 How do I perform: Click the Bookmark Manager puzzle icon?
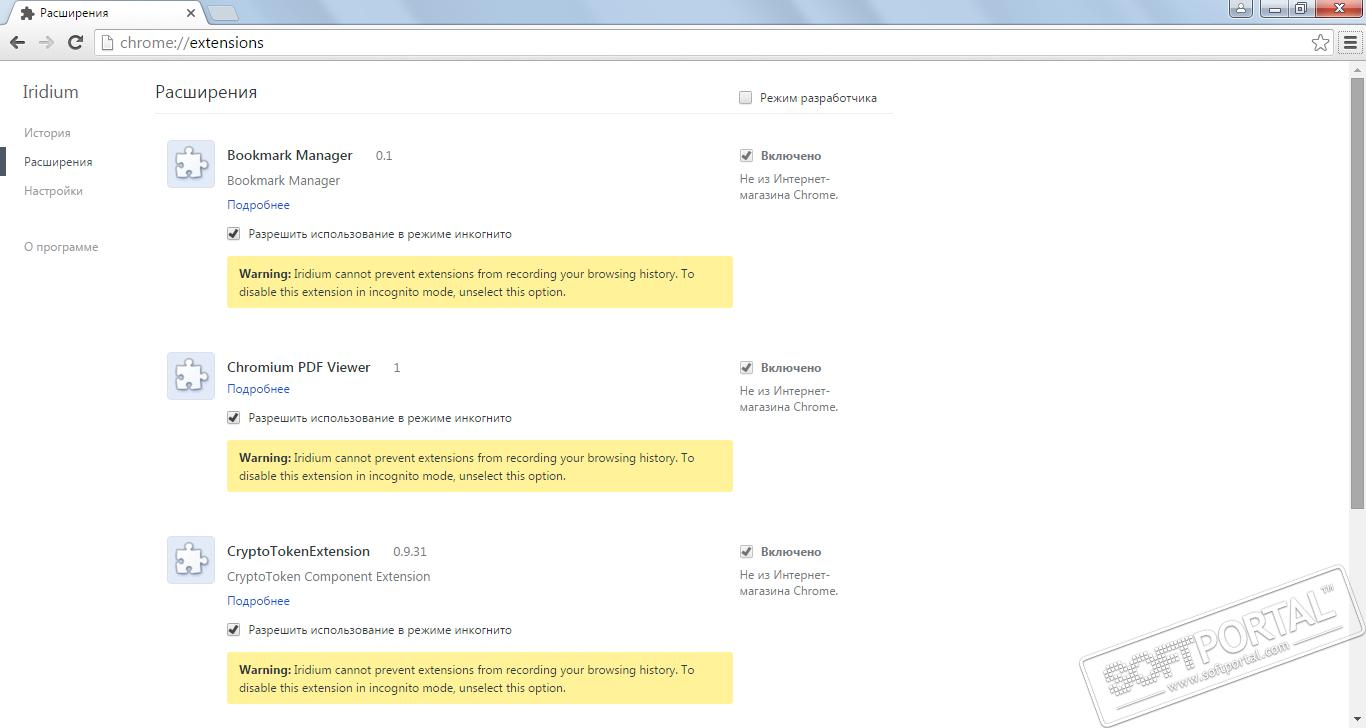pos(191,164)
